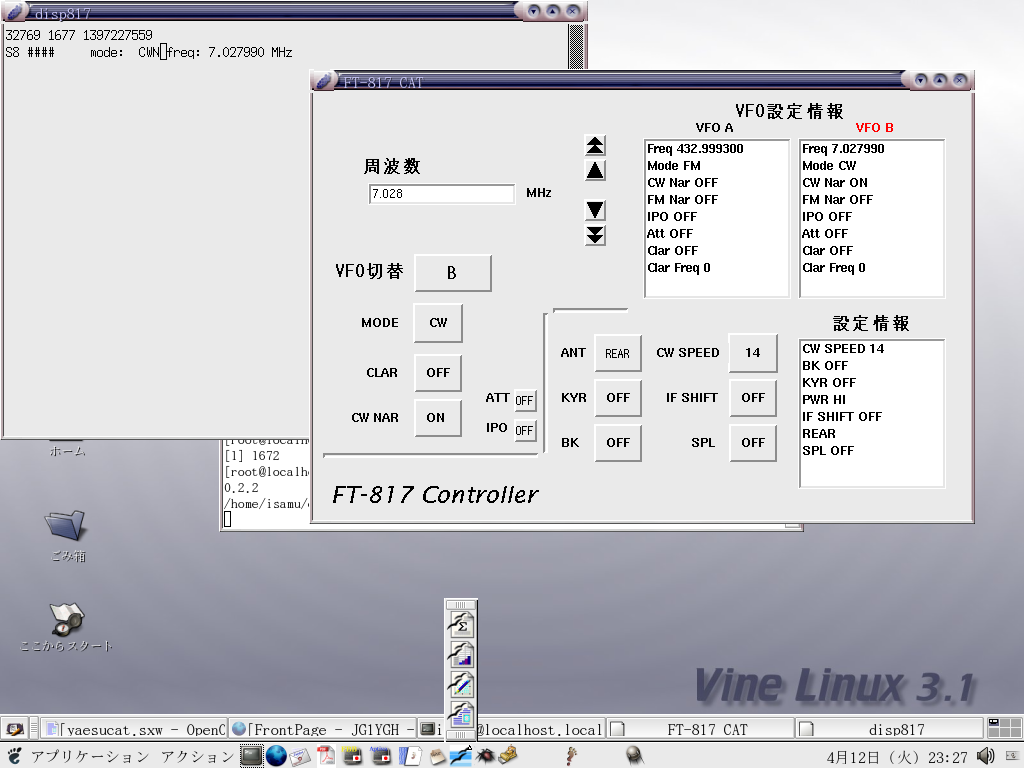
Task: Click 'Freq 7.027990' in the VFO B list
Action: pyautogui.click(x=843, y=149)
